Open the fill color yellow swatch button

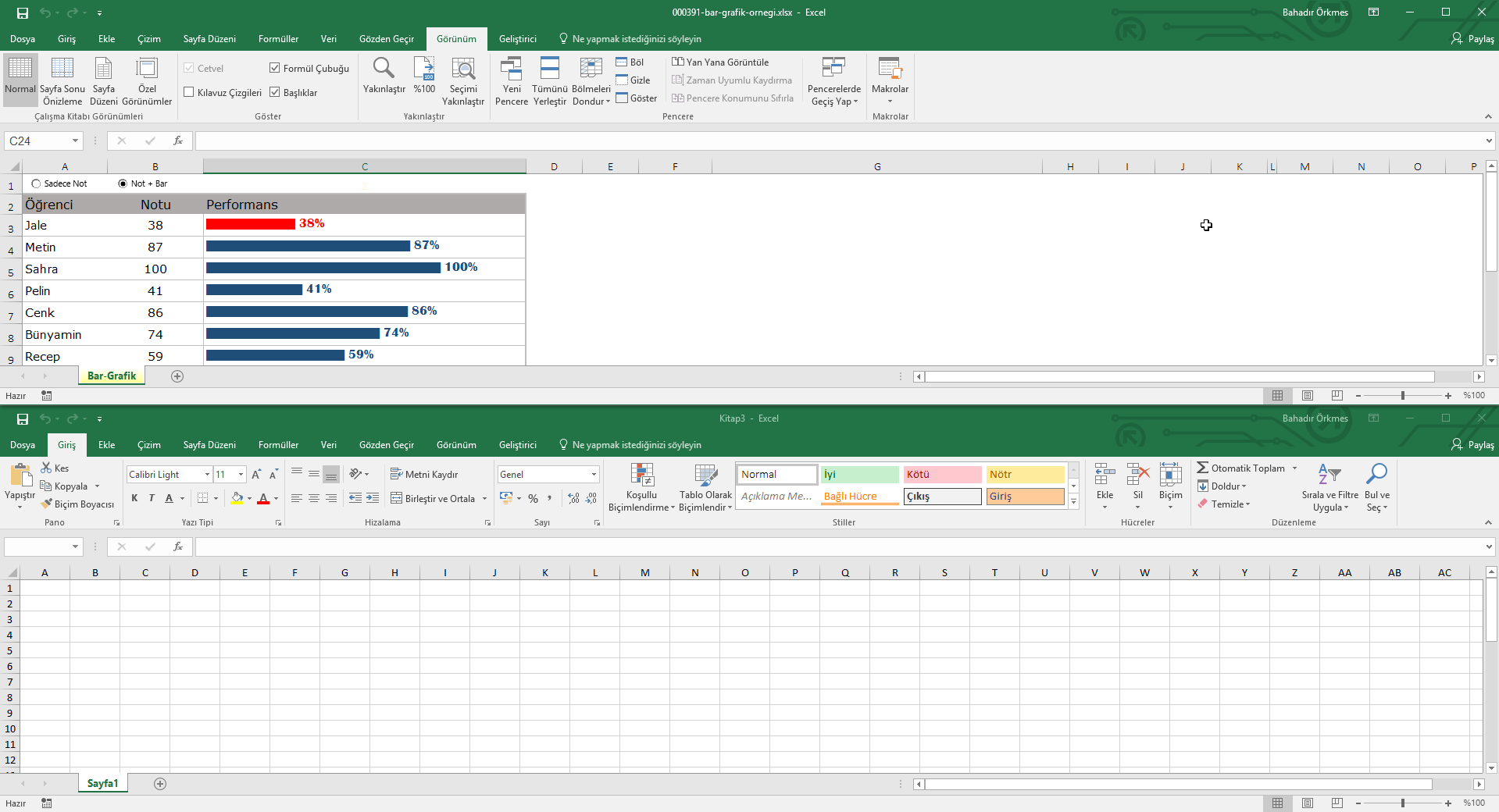[237, 498]
